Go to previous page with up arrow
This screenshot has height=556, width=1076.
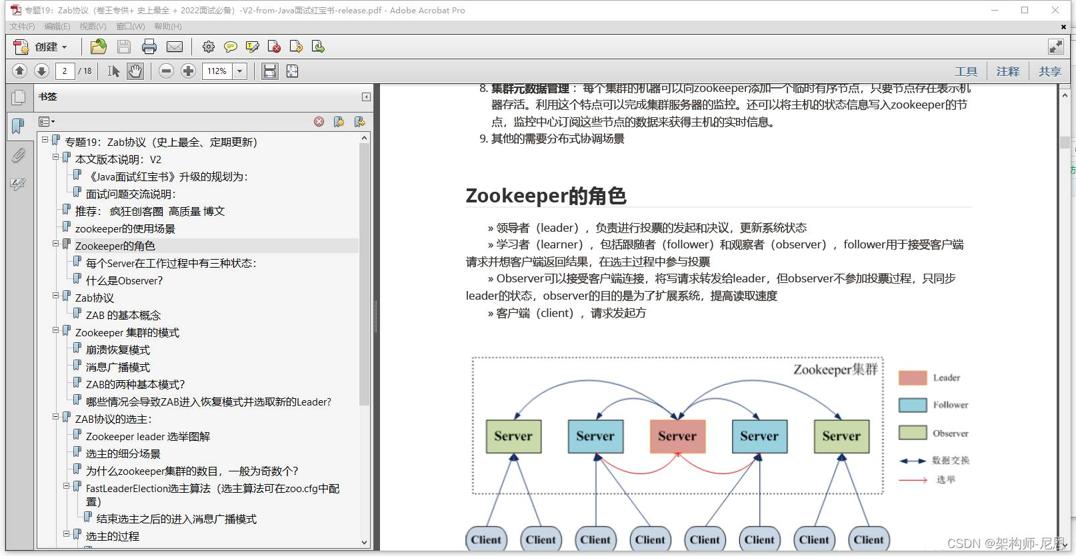(x=20, y=71)
